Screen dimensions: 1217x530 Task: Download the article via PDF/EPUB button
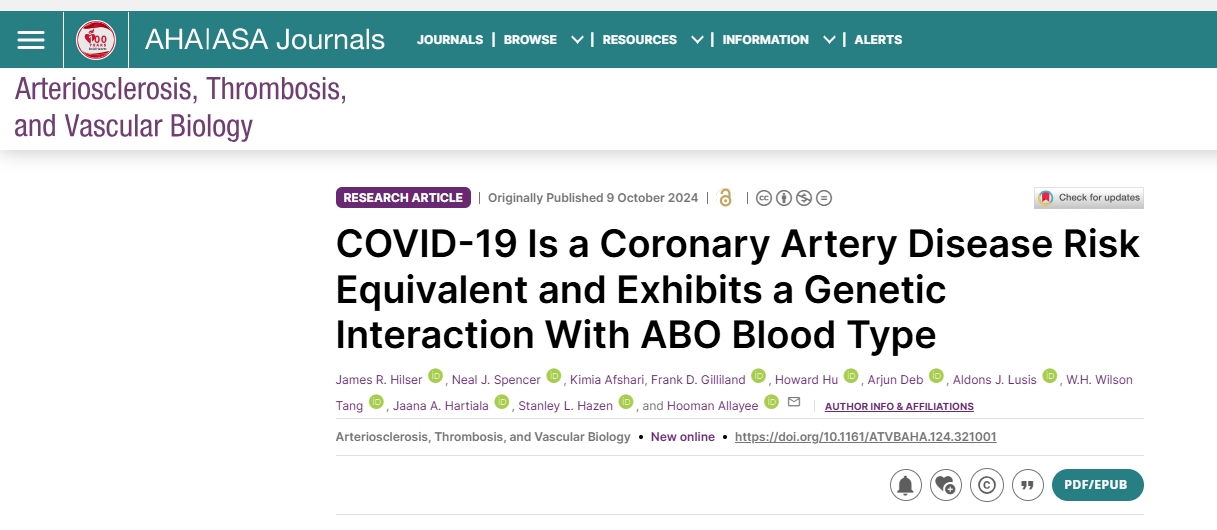point(1097,485)
